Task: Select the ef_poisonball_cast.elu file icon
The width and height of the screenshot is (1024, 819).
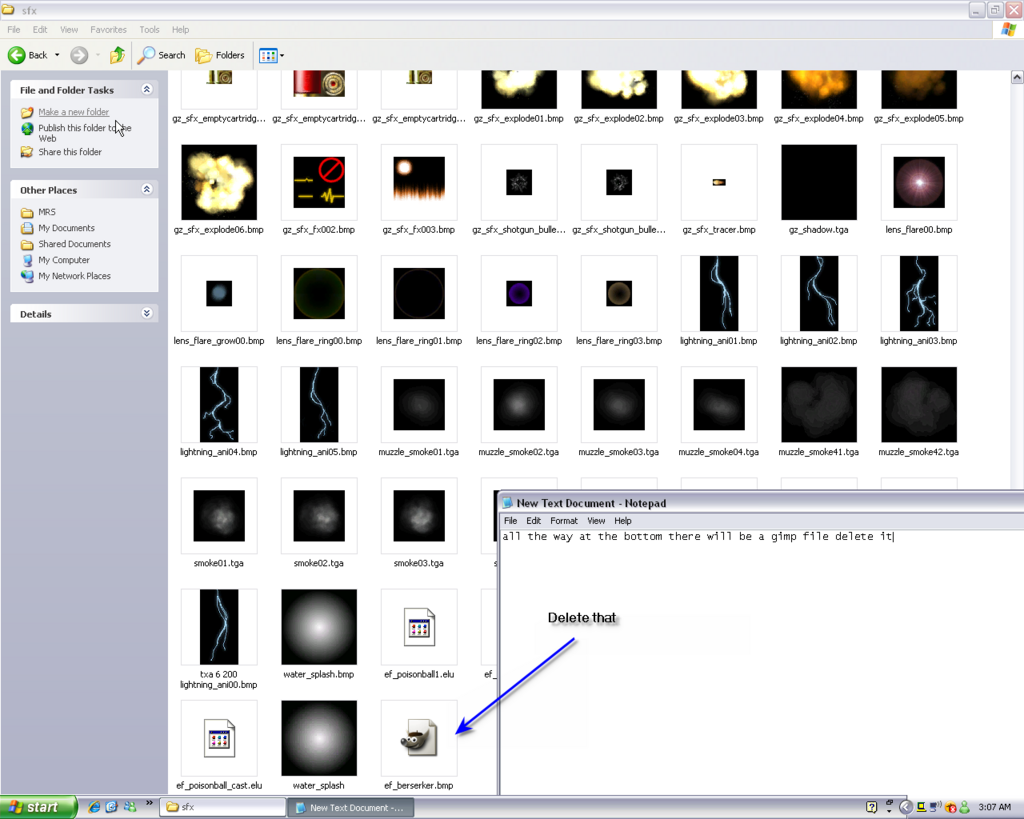Action: 219,738
